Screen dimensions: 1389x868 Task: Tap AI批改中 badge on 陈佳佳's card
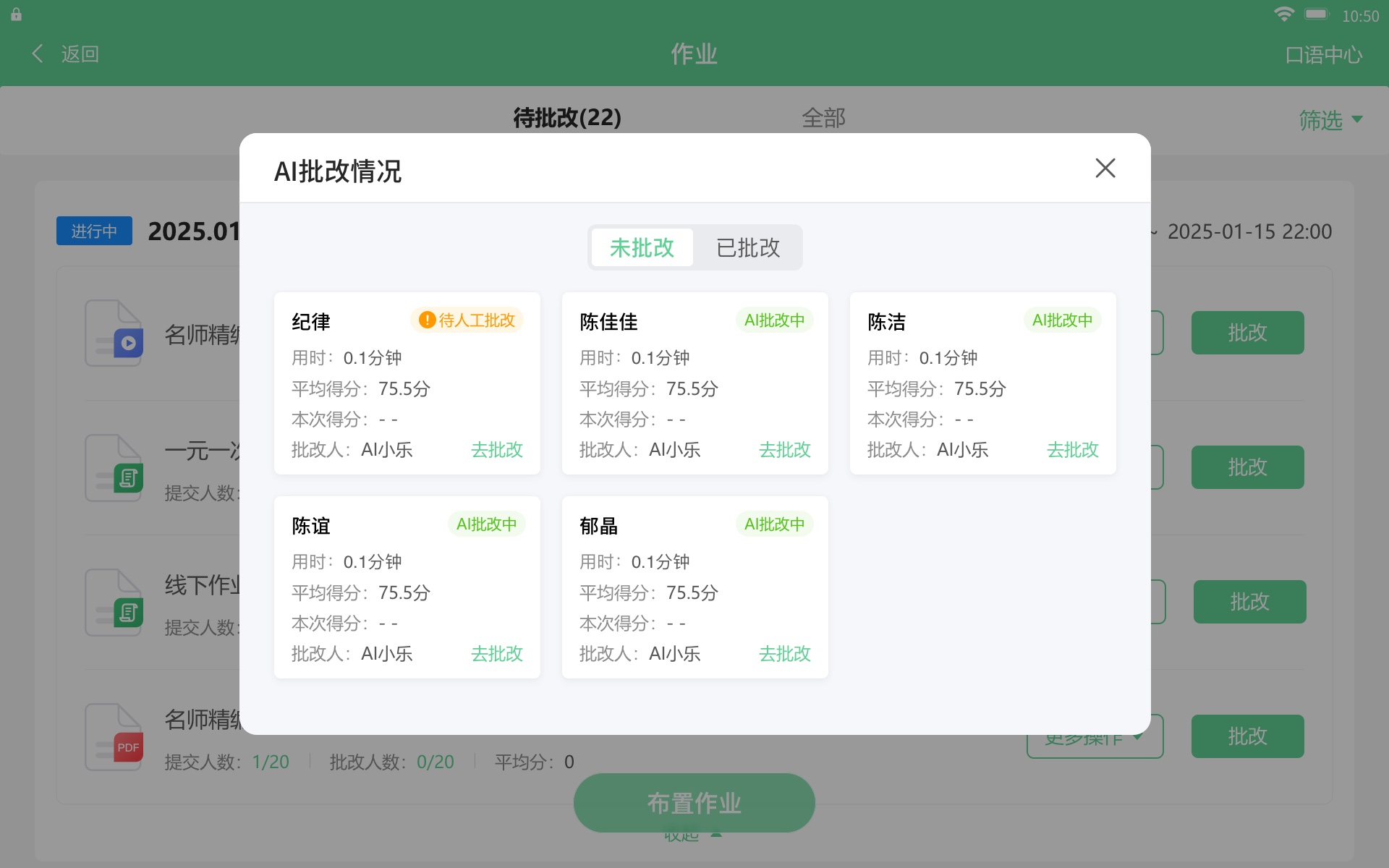click(x=774, y=320)
